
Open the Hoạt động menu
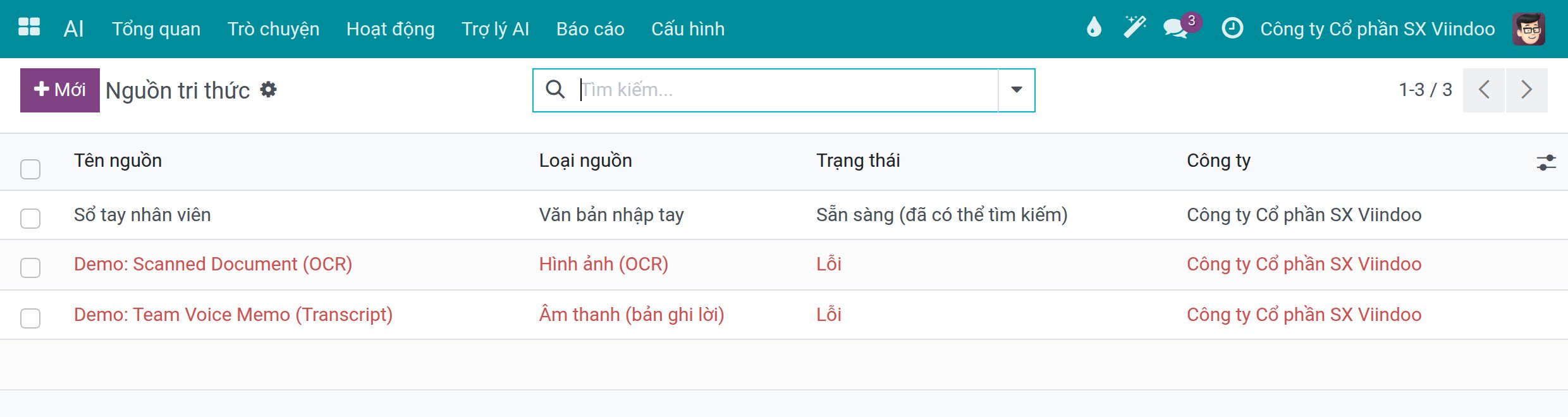[x=391, y=28]
